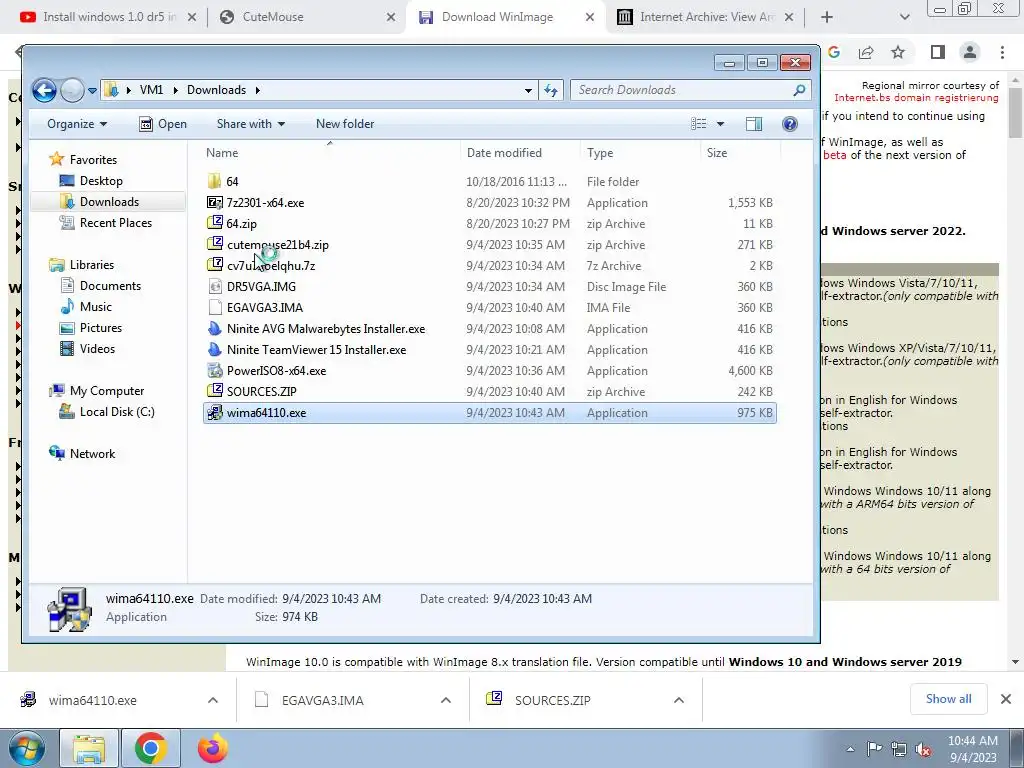Click New folder in toolbar
Screen dimensions: 1024x768
(345, 124)
